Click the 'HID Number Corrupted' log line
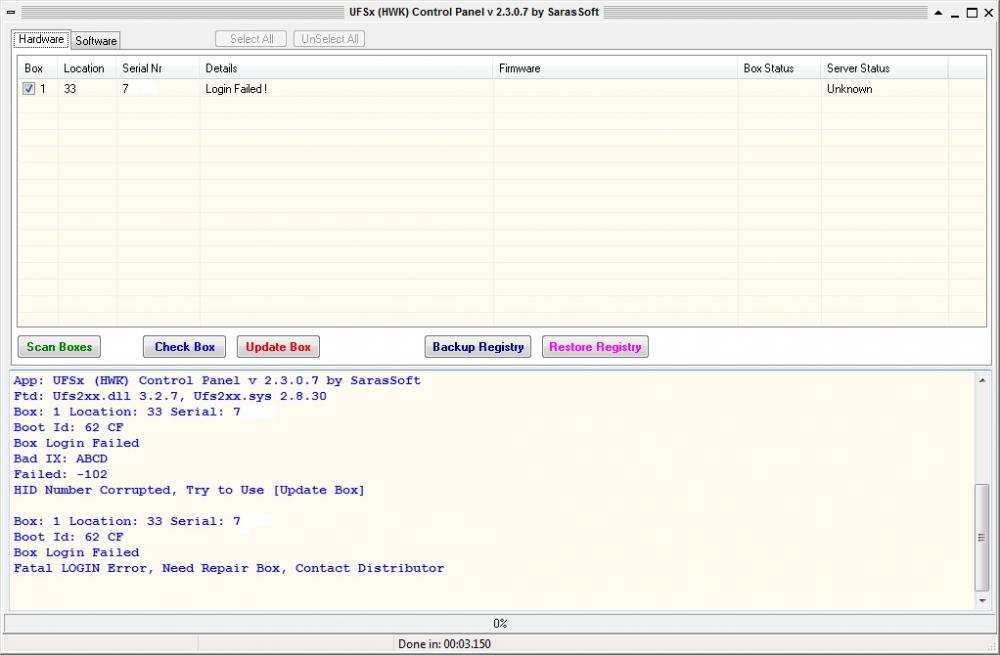The height and width of the screenshot is (655, 1000). 189,490
